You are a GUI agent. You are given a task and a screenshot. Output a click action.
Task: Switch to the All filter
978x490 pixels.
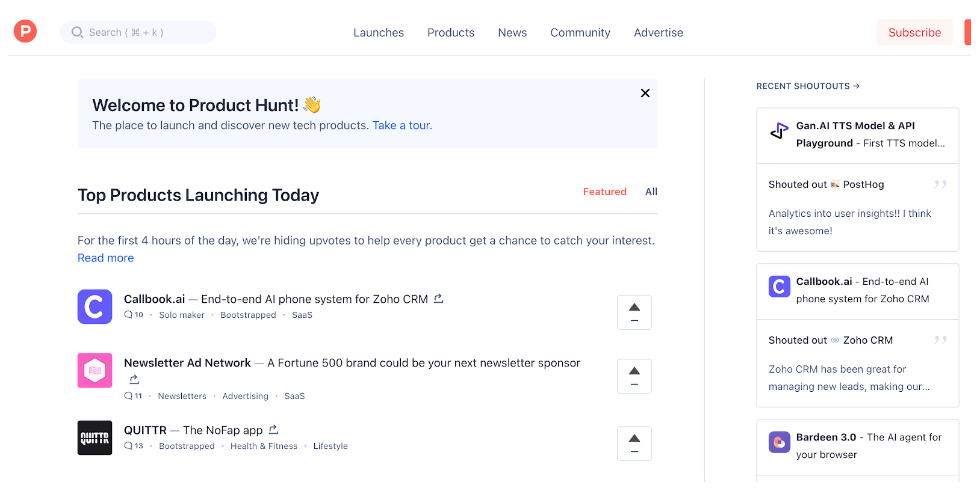[x=651, y=191]
